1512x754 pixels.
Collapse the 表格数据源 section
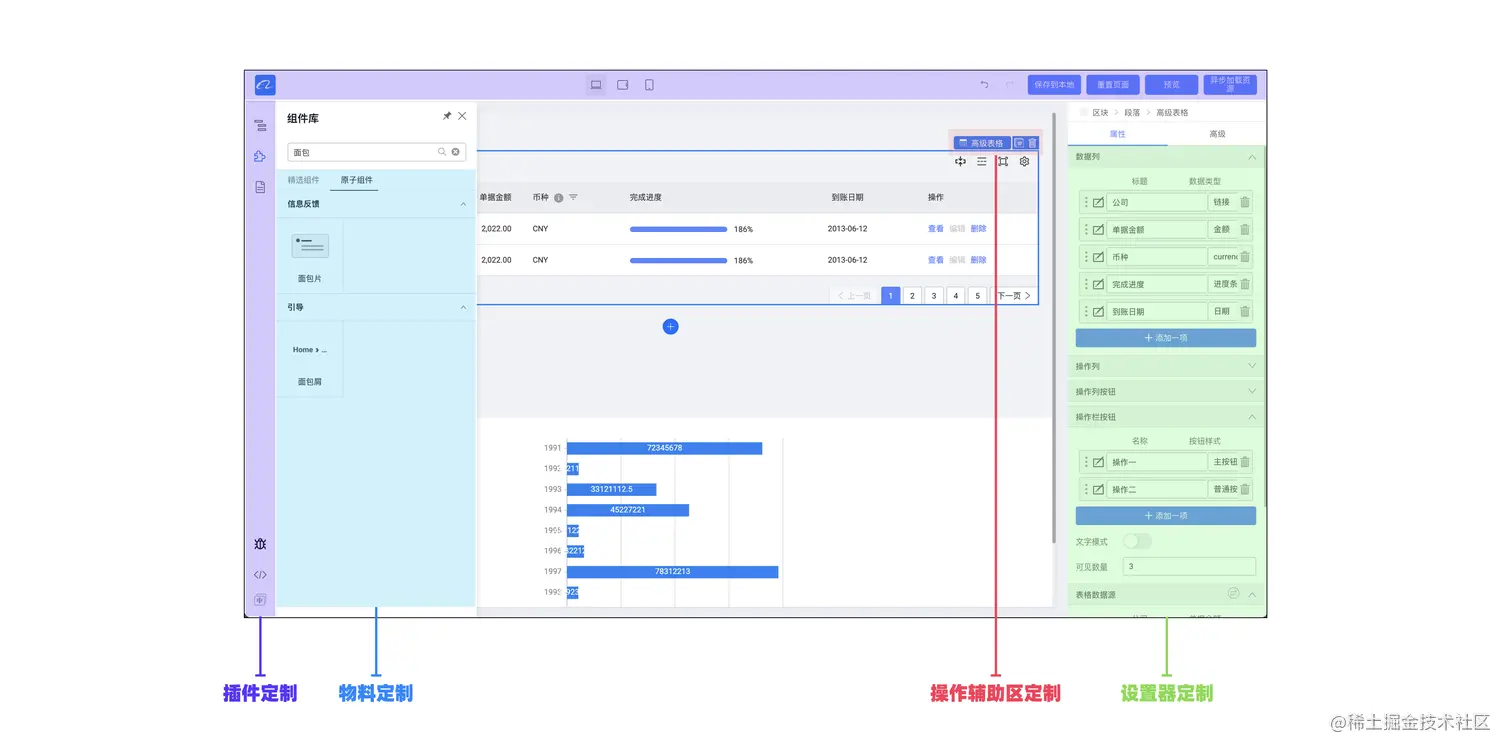(1251, 594)
